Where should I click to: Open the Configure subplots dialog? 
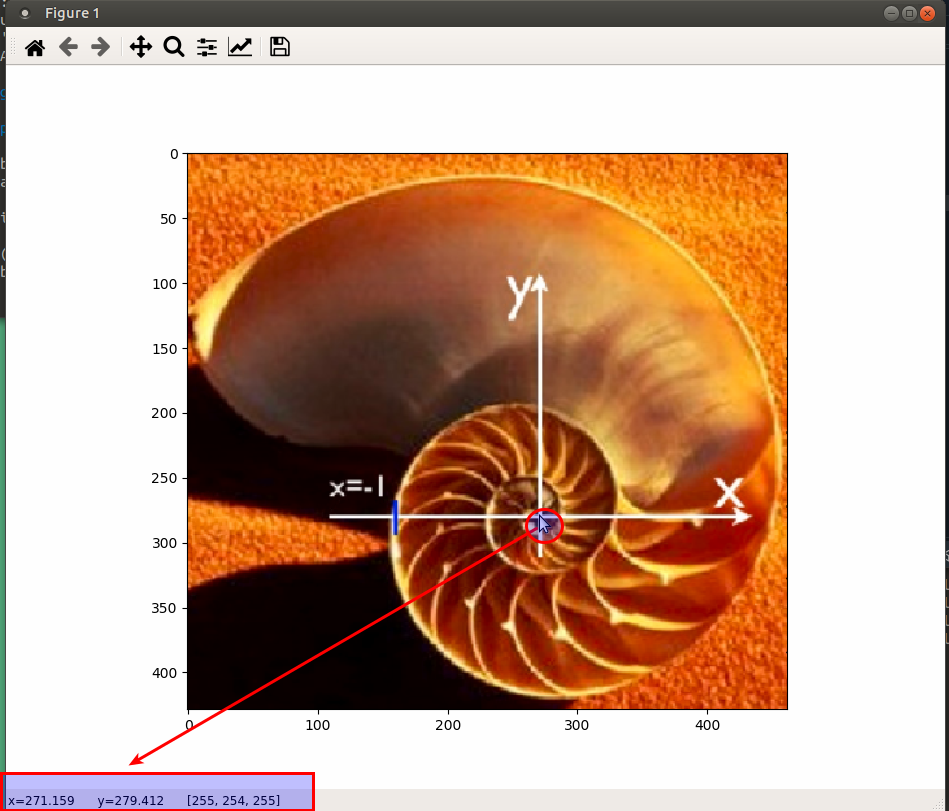[207, 47]
